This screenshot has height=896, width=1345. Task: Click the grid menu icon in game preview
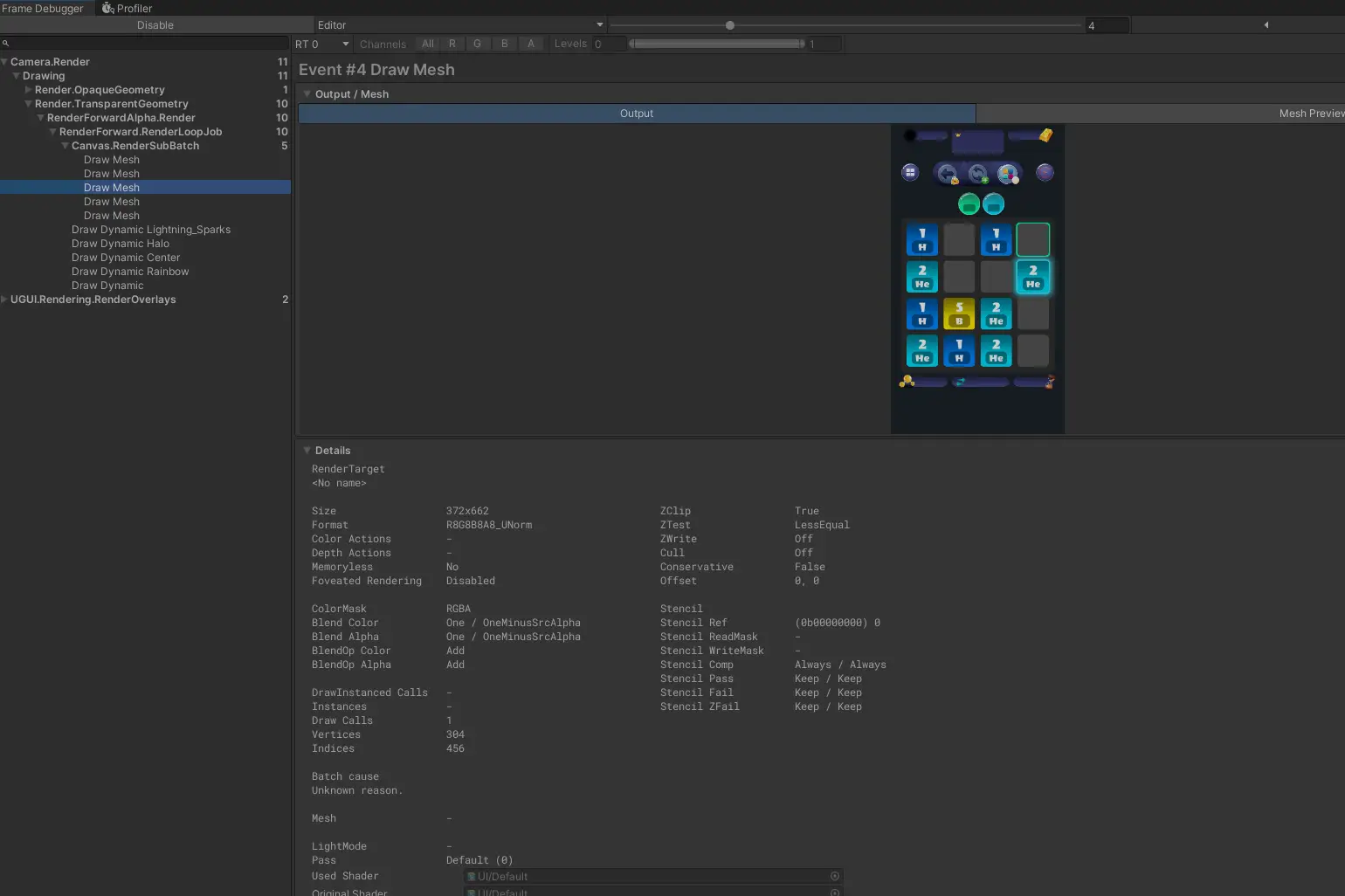click(910, 173)
